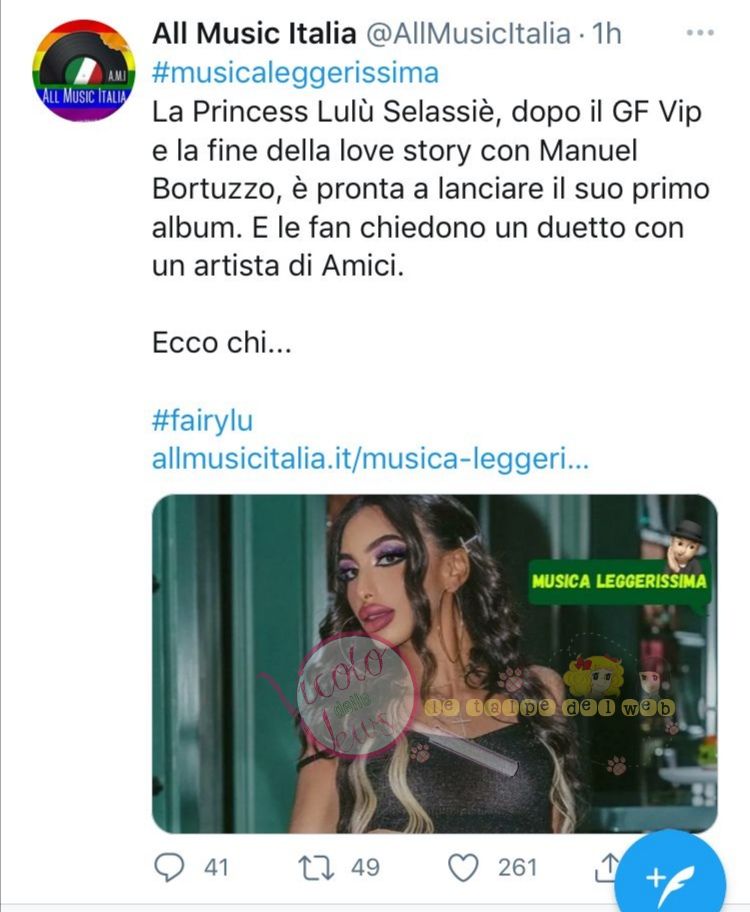Click the Musica Leggerissima green label in image
This screenshot has width=750, height=912.
[x=619, y=581]
